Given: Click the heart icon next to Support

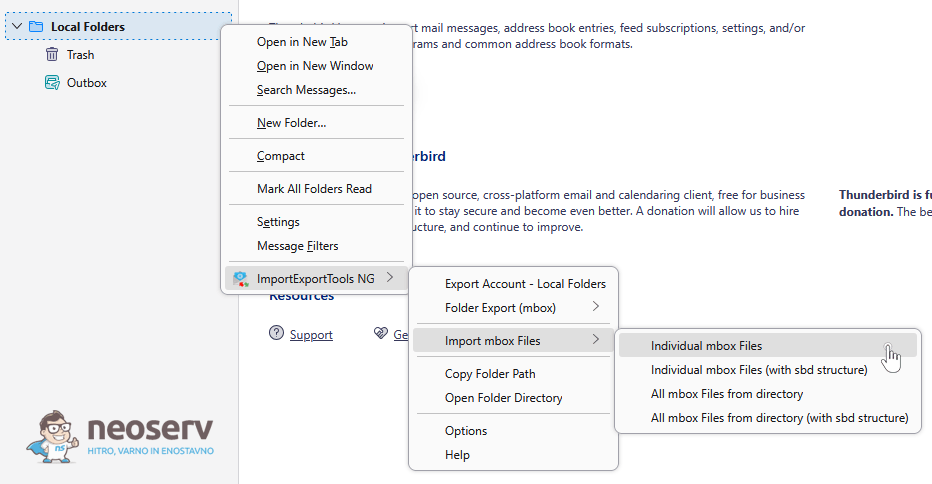Looking at the screenshot, I should tap(380, 334).
